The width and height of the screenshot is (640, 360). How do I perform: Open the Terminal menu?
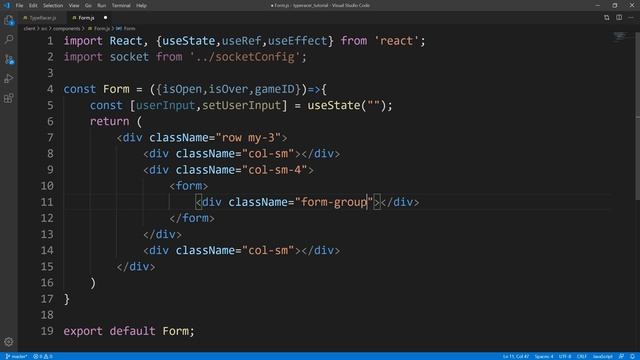(x=121, y=5)
